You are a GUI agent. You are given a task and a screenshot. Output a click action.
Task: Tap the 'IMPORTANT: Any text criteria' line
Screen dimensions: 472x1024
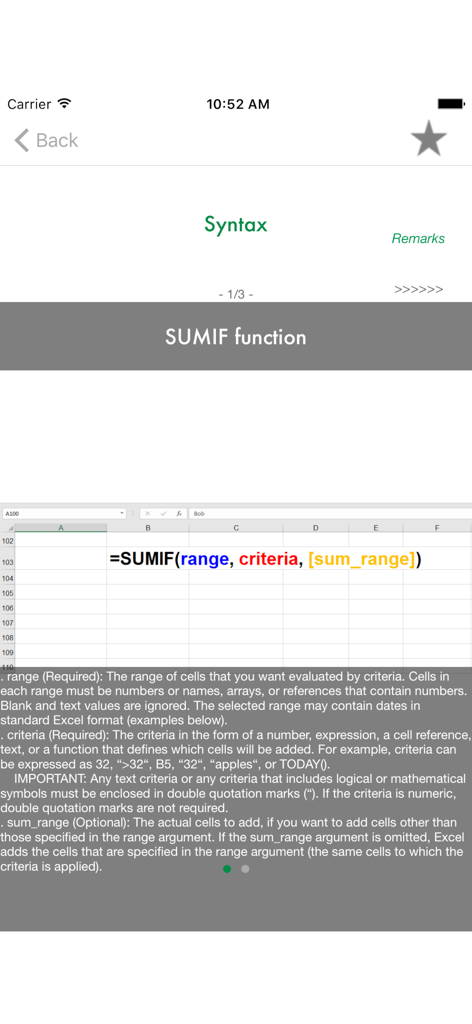(x=240, y=779)
